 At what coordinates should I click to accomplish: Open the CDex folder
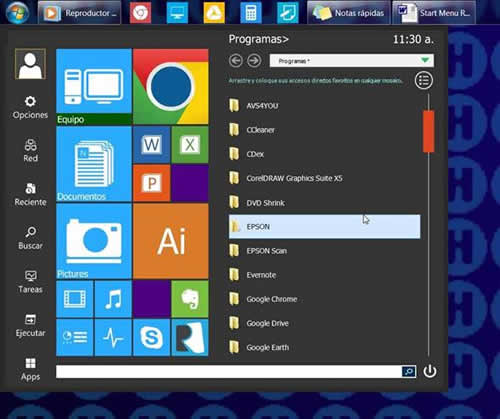tap(324, 154)
